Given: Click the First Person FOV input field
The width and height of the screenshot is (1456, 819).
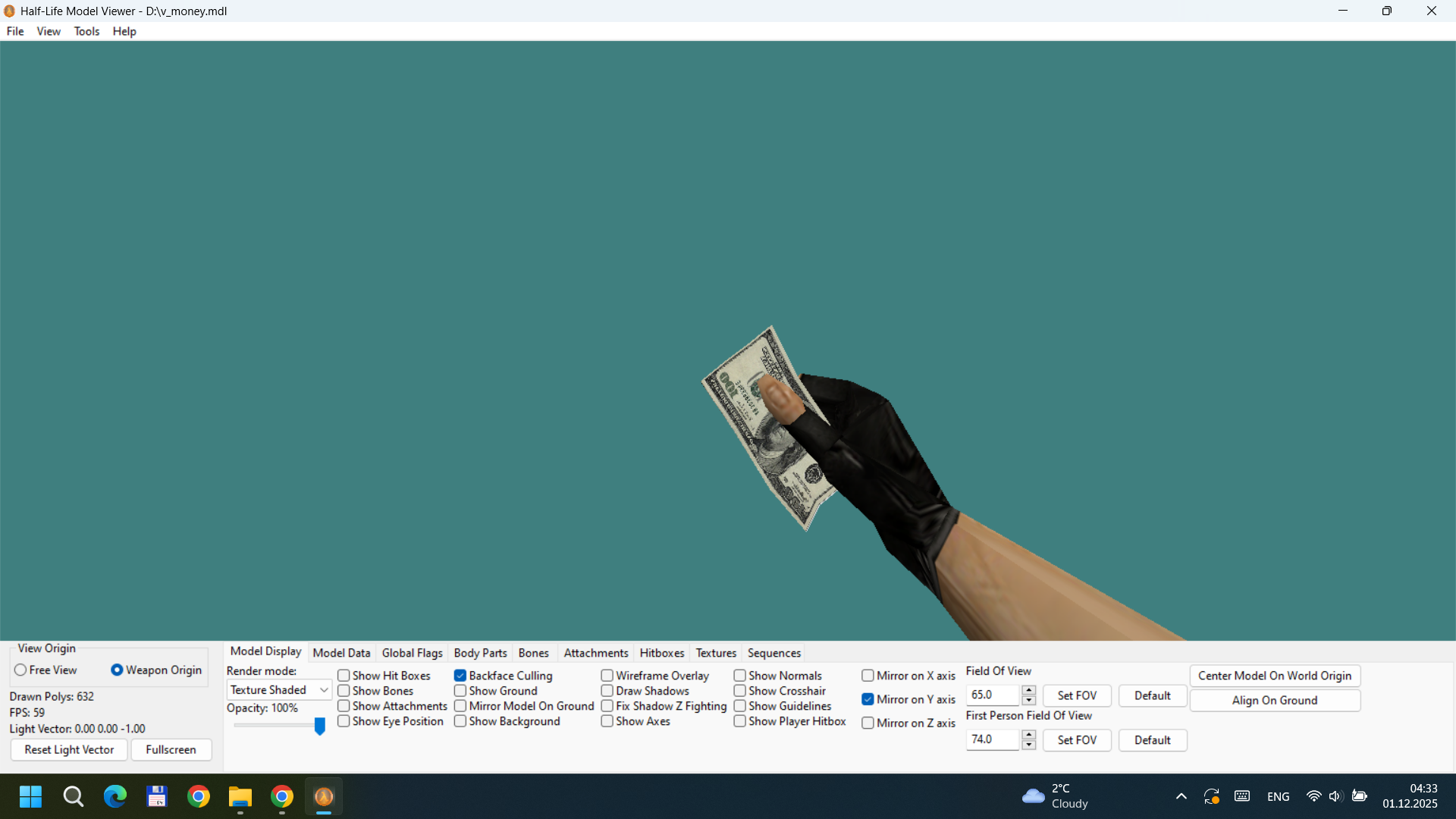Looking at the screenshot, I should (993, 739).
